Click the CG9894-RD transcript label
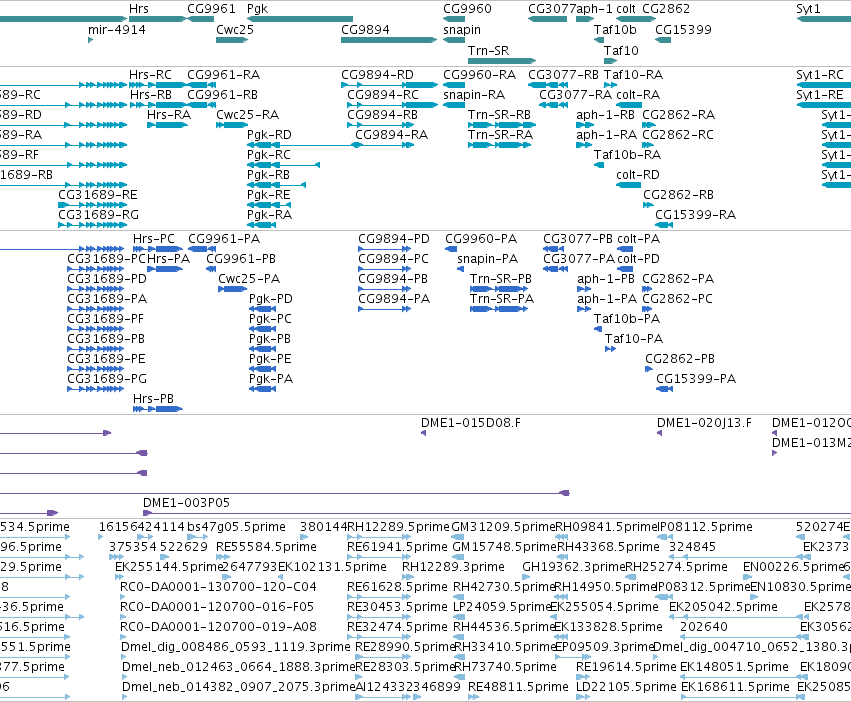 [x=377, y=74]
